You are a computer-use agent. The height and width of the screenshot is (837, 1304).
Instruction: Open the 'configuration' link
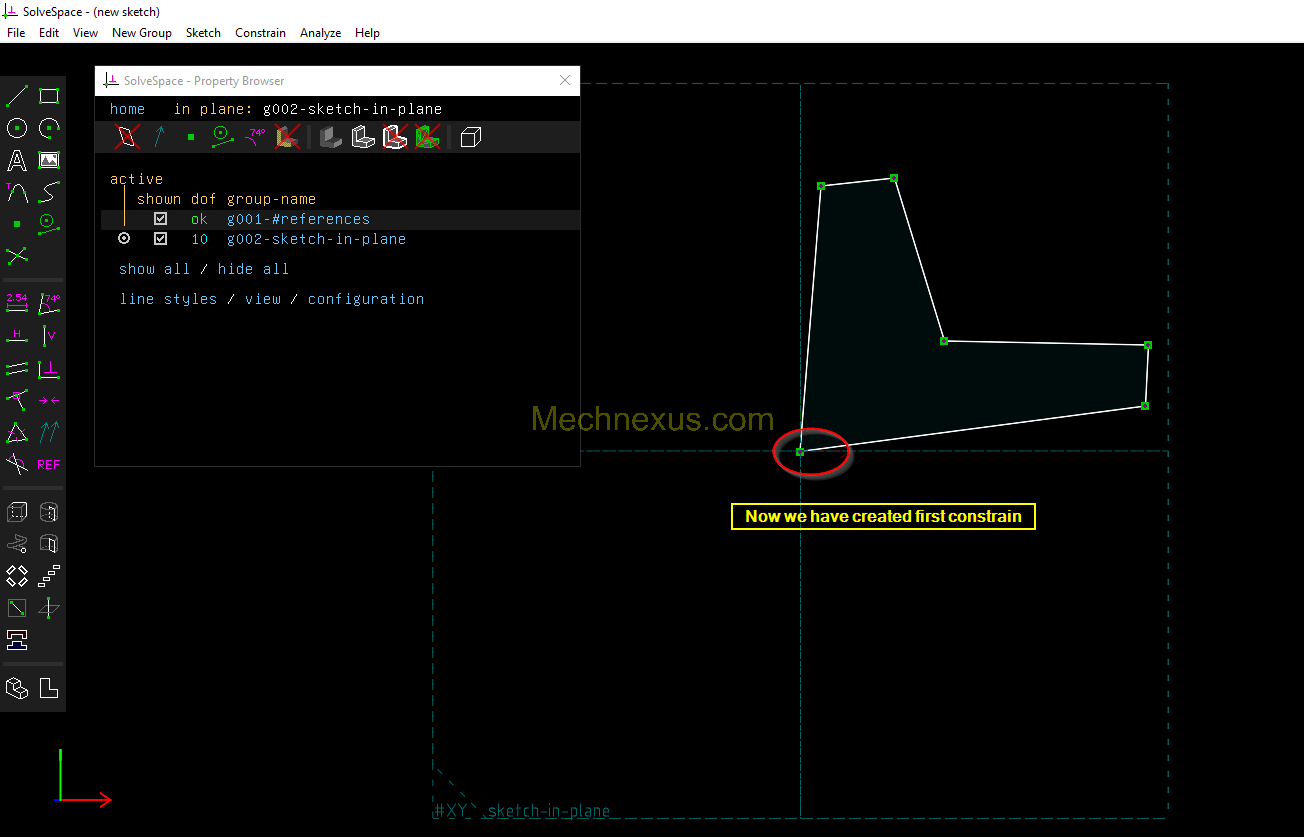coord(366,299)
